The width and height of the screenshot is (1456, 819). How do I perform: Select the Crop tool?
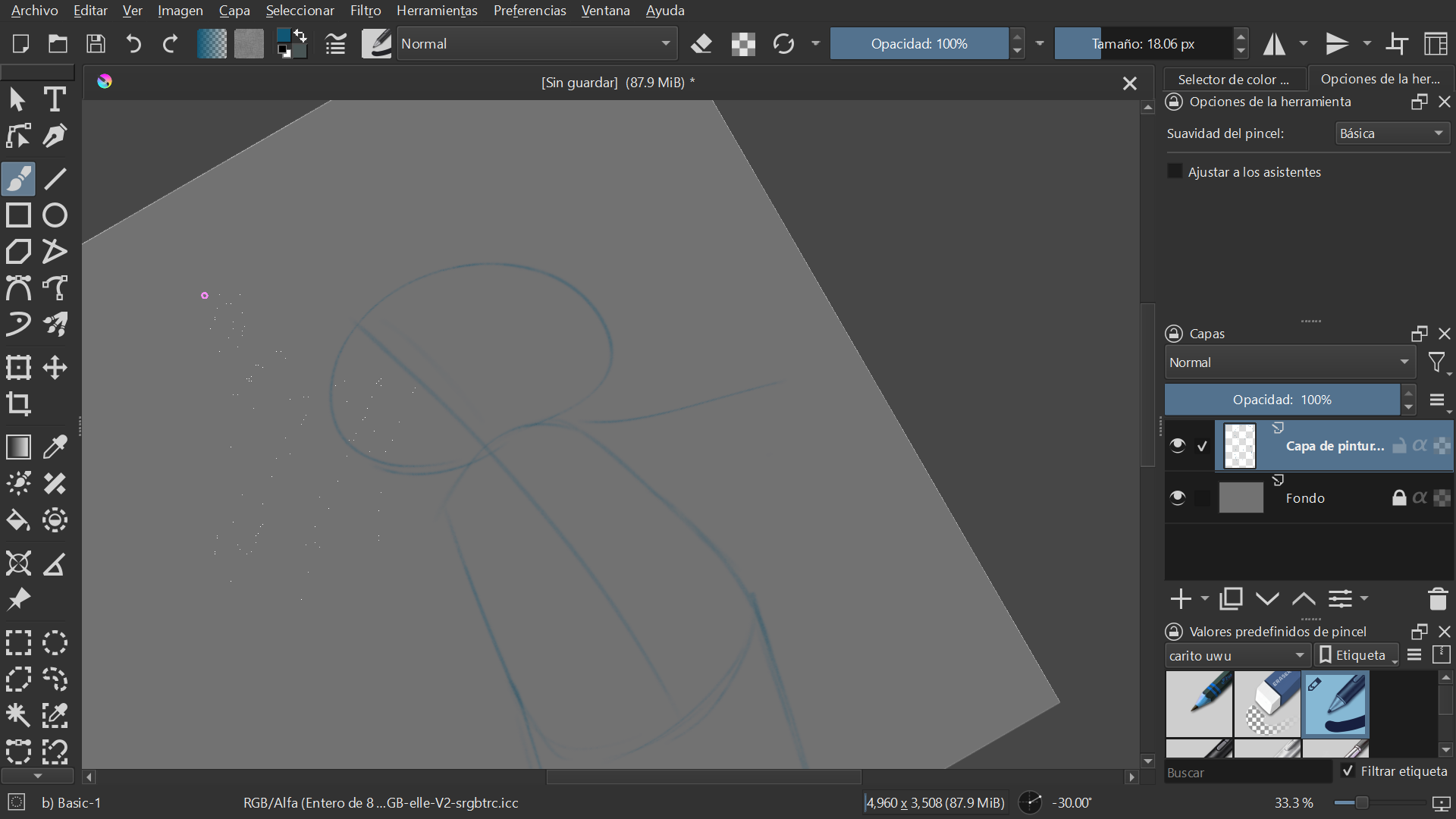(18, 404)
